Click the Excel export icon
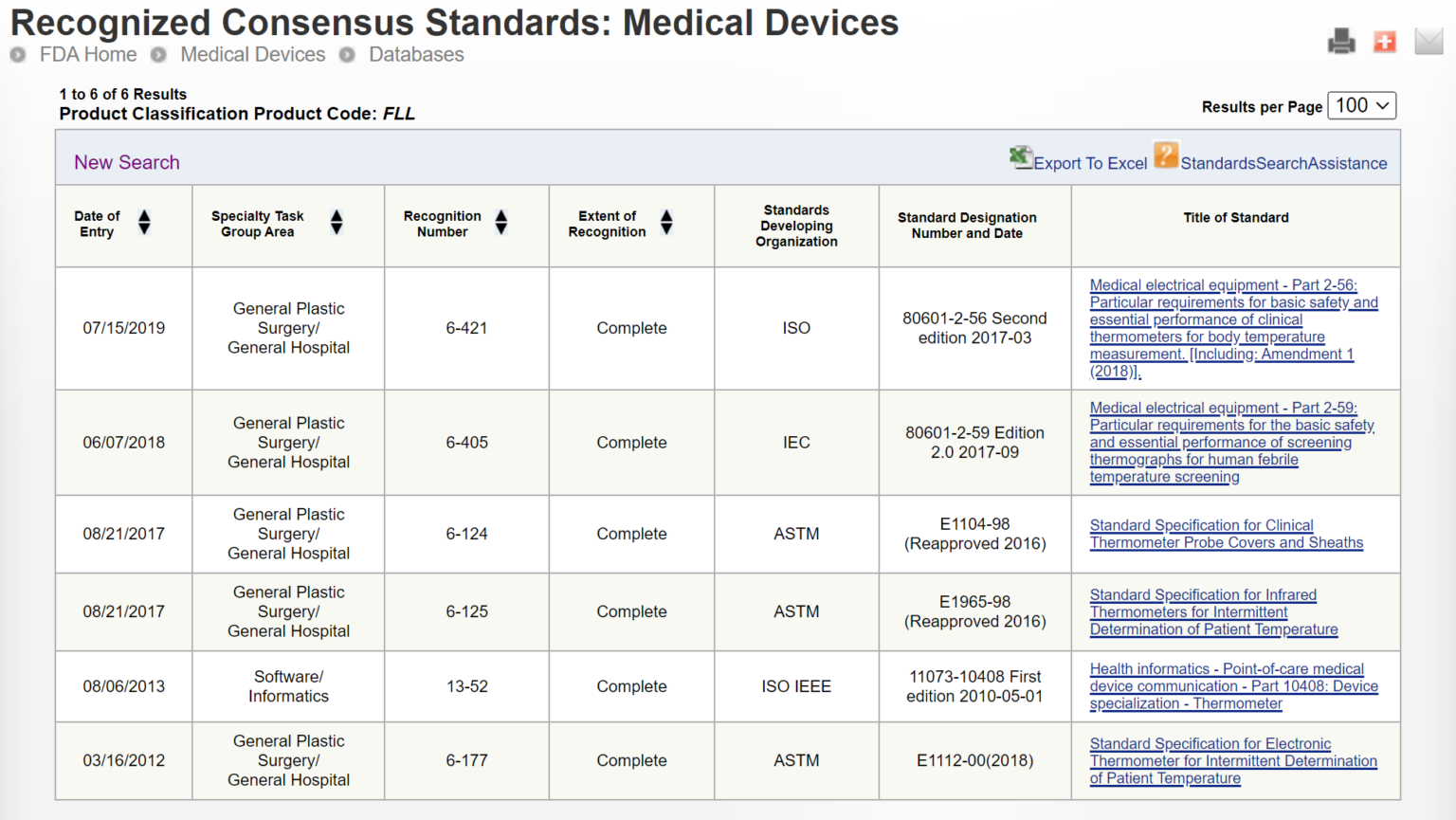1456x820 pixels. [x=1020, y=157]
